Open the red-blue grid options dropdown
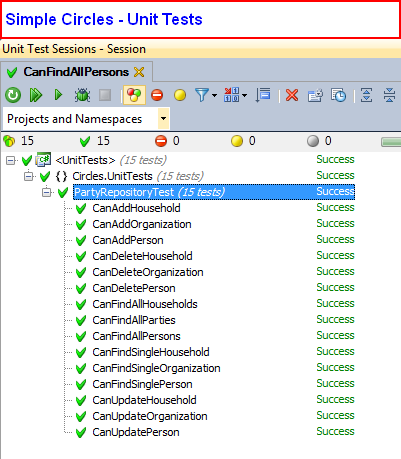The height and width of the screenshot is (459, 401). (235, 95)
